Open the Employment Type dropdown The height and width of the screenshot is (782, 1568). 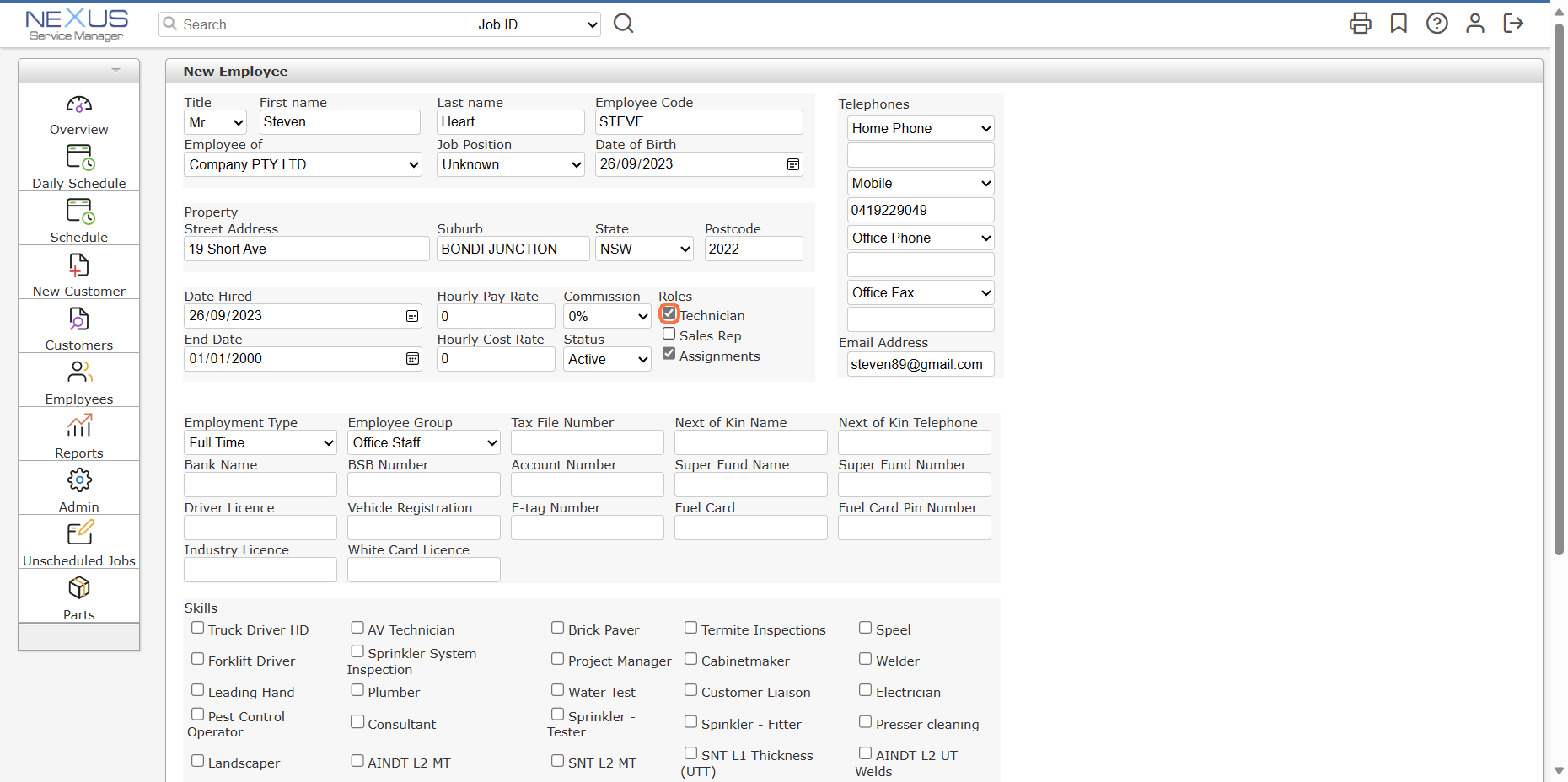coord(260,442)
